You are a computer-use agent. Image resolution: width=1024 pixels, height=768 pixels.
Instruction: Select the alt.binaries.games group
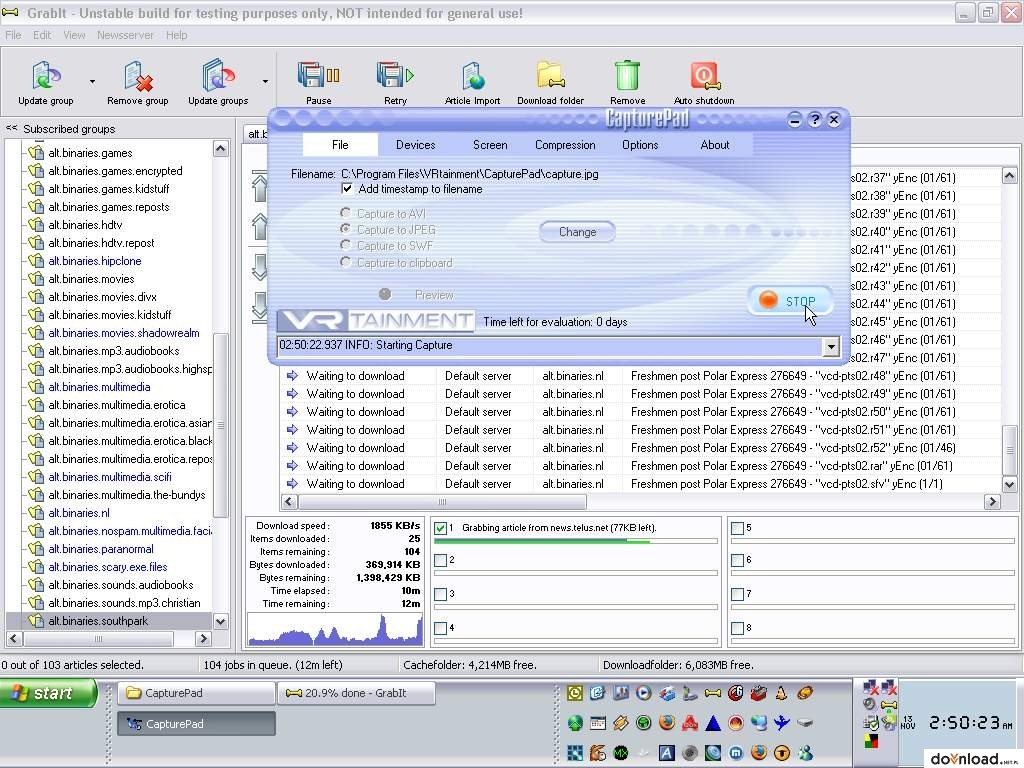click(x=90, y=153)
